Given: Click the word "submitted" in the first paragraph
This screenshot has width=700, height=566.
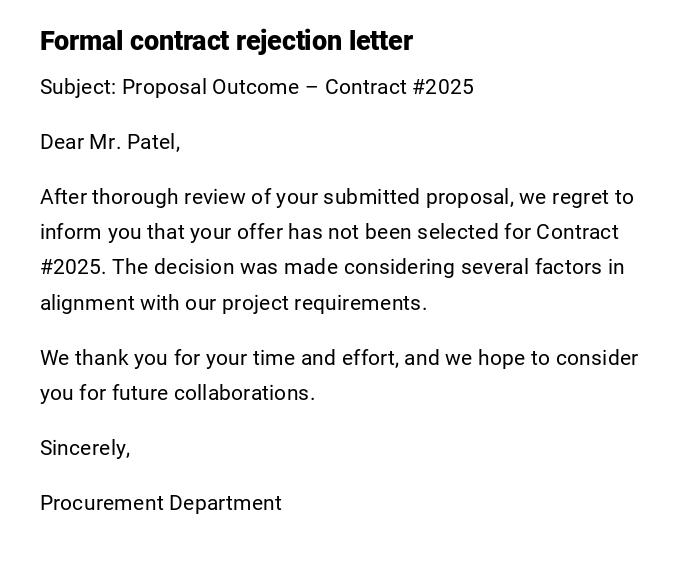Looking at the screenshot, I should click(371, 197).
